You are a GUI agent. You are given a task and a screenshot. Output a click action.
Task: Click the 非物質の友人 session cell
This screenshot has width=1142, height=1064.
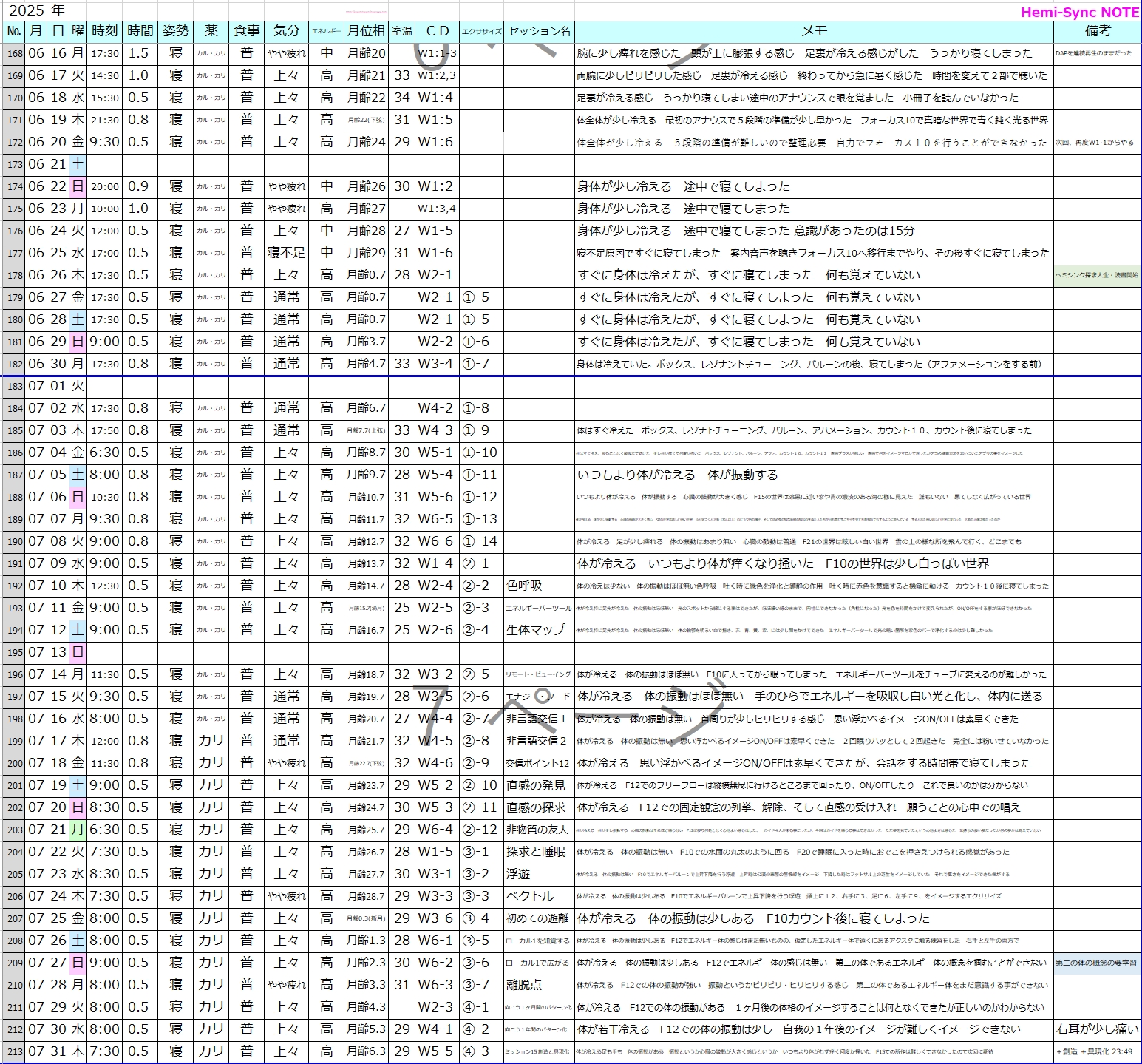click(x=540, y=830)
